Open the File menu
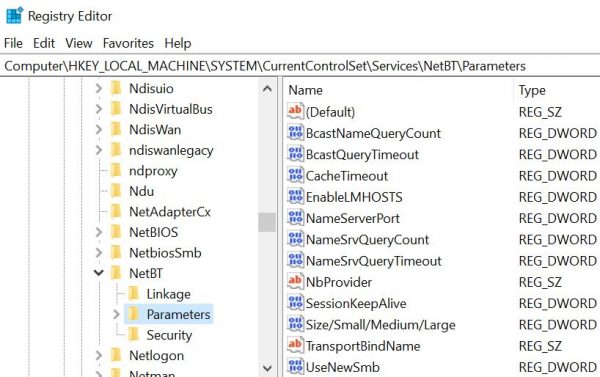This screenshot has width=600, height=377. pos(13,43)
